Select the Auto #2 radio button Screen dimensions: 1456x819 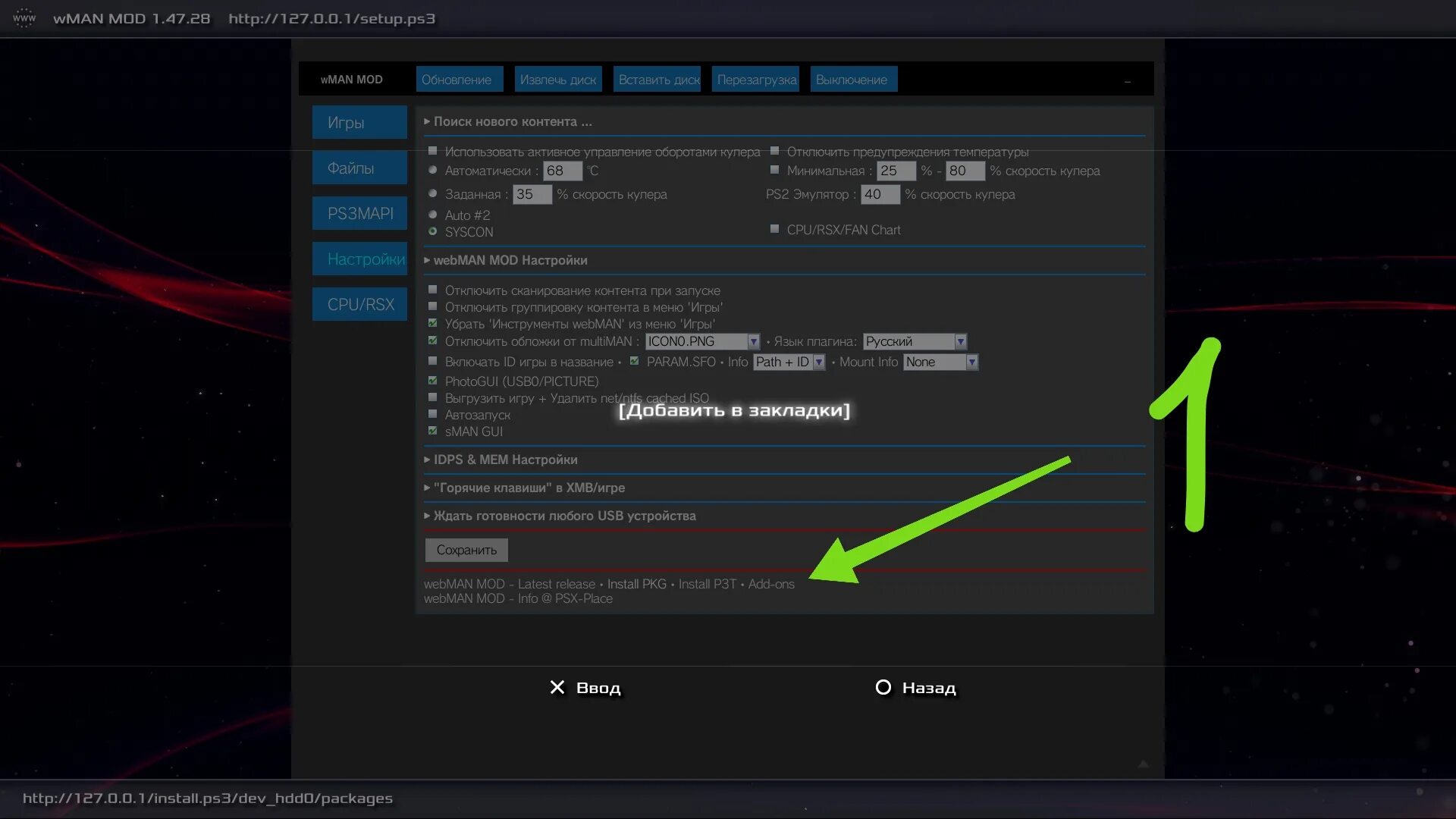click(432, 215)
